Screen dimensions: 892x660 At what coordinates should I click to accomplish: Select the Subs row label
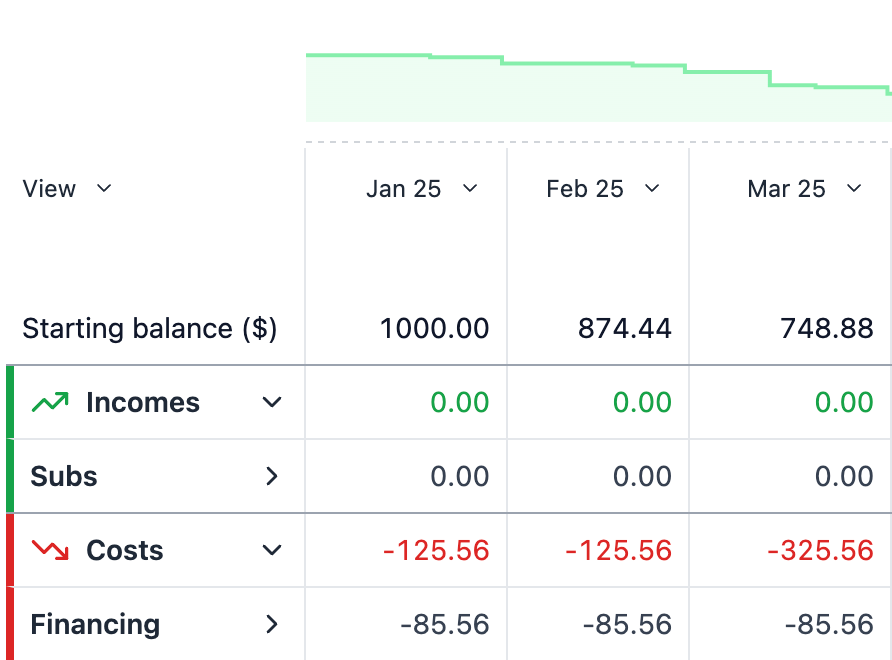pyautogui.click(x=64, y=477)
